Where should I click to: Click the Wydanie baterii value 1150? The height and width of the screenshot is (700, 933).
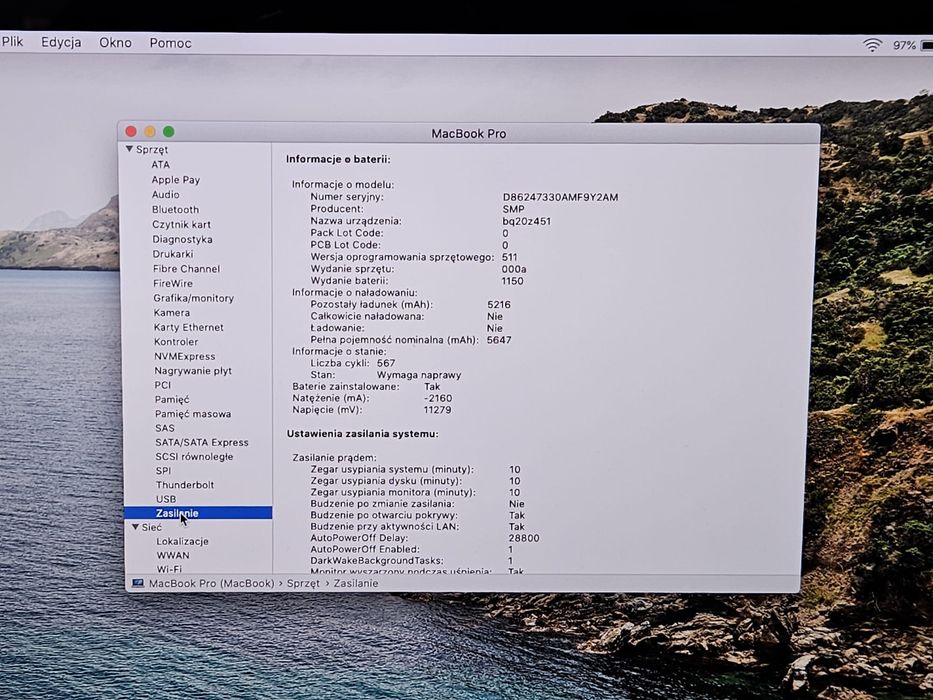512,281
